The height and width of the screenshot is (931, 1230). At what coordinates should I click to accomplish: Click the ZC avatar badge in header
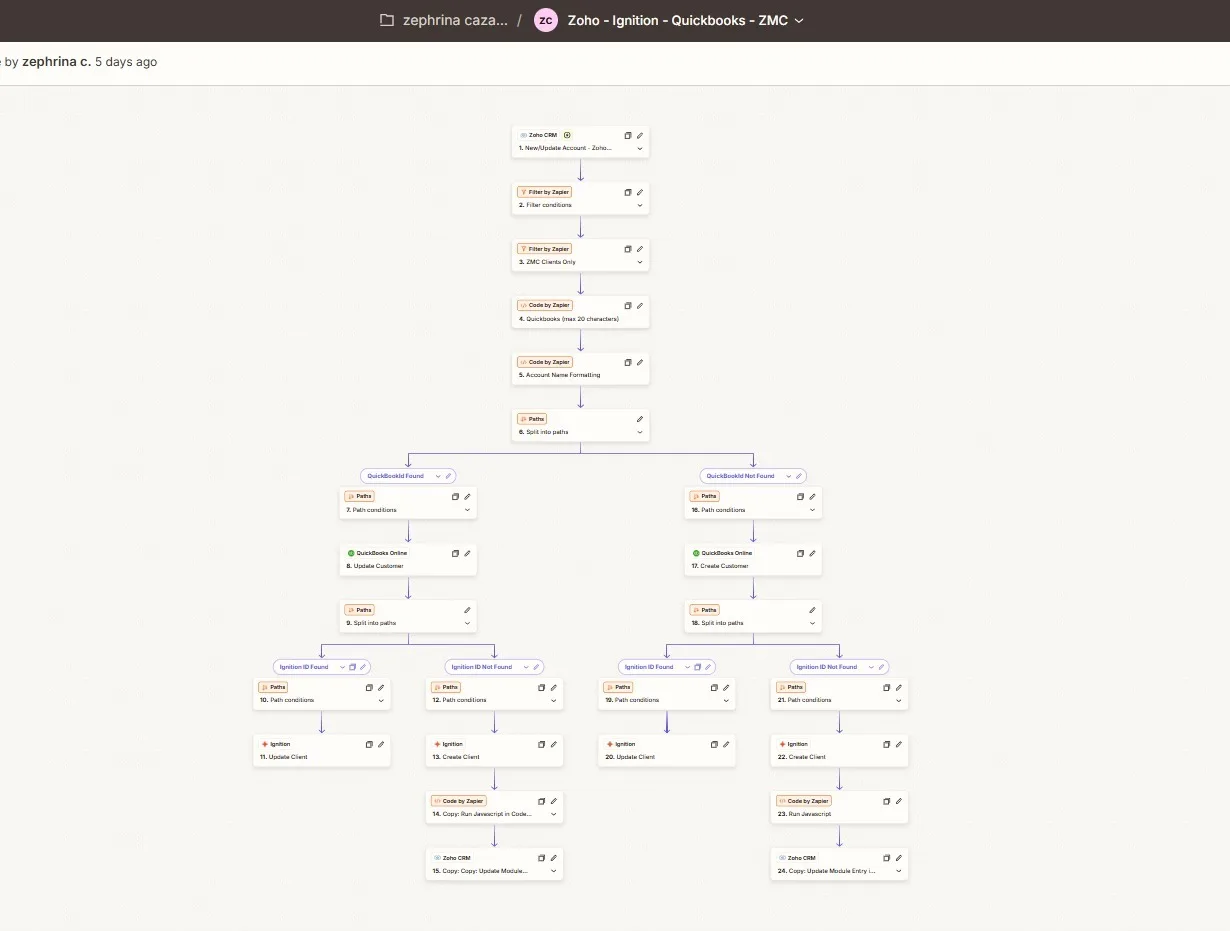pyautogui.click(x=546, y=20)
